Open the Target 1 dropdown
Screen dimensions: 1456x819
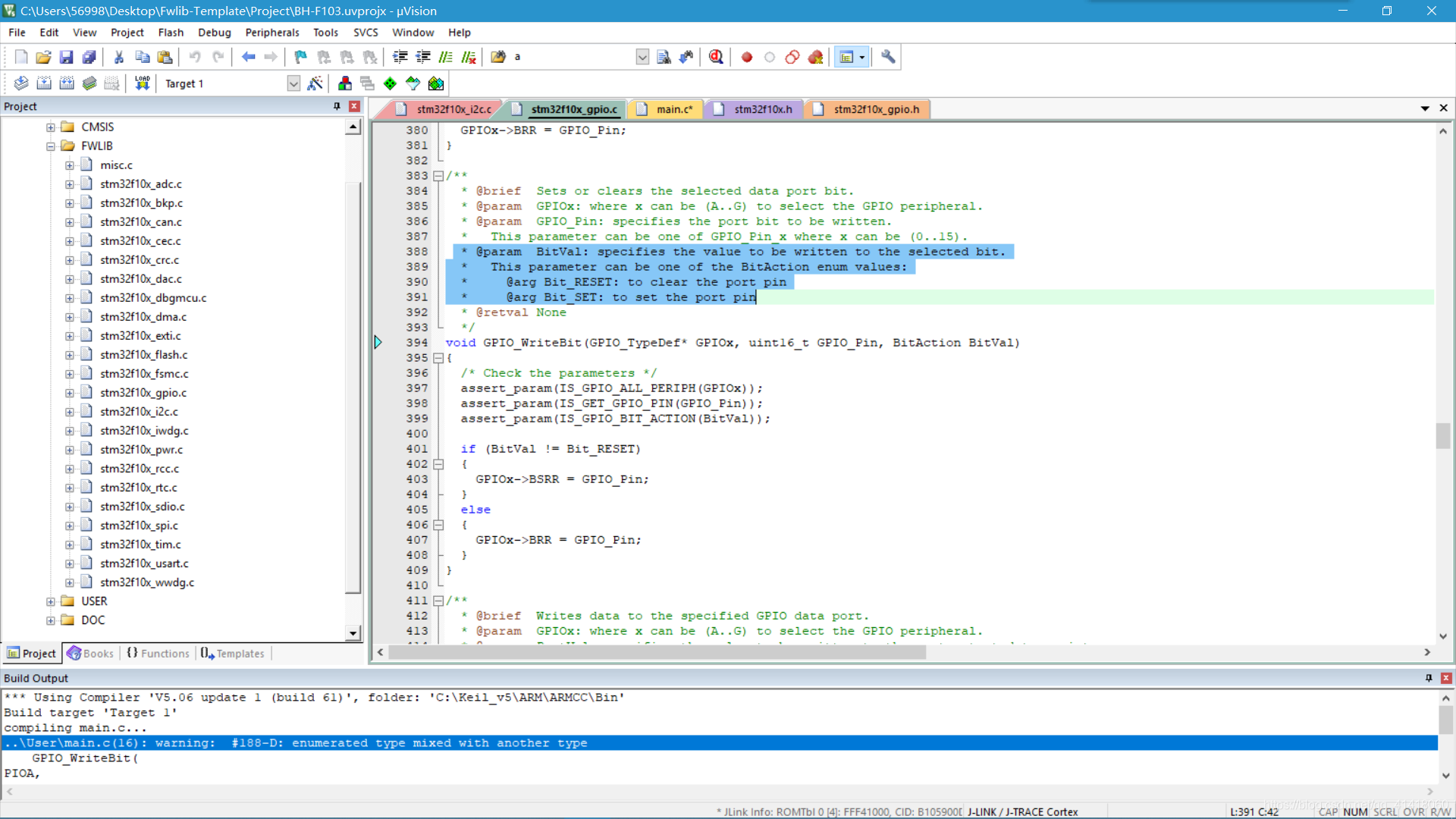pos(293,83)
